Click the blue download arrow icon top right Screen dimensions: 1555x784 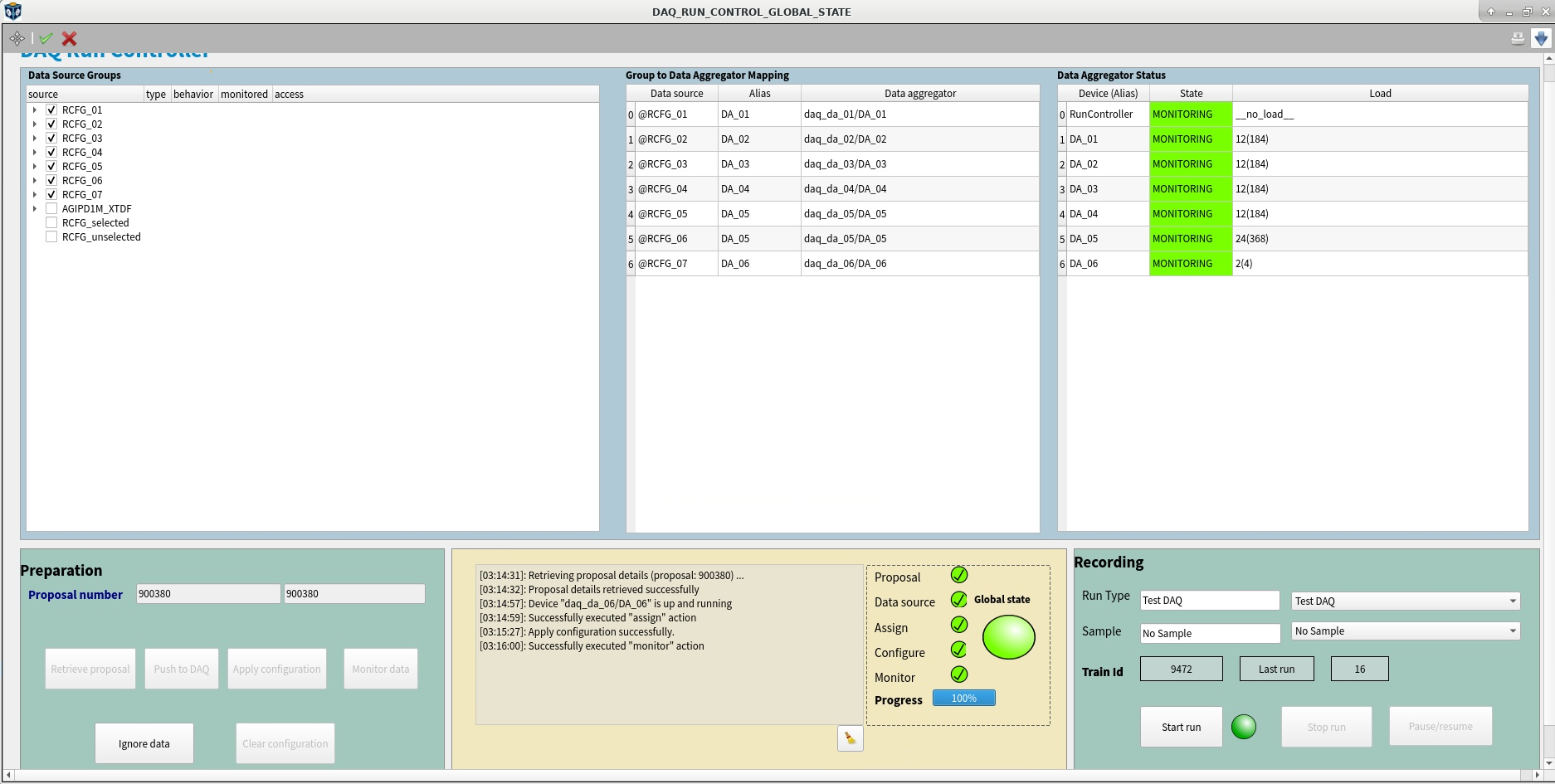1541,38
